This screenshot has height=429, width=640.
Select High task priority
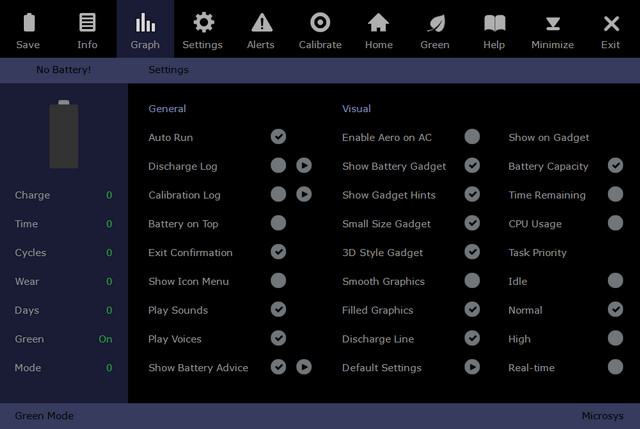(616, 339)
